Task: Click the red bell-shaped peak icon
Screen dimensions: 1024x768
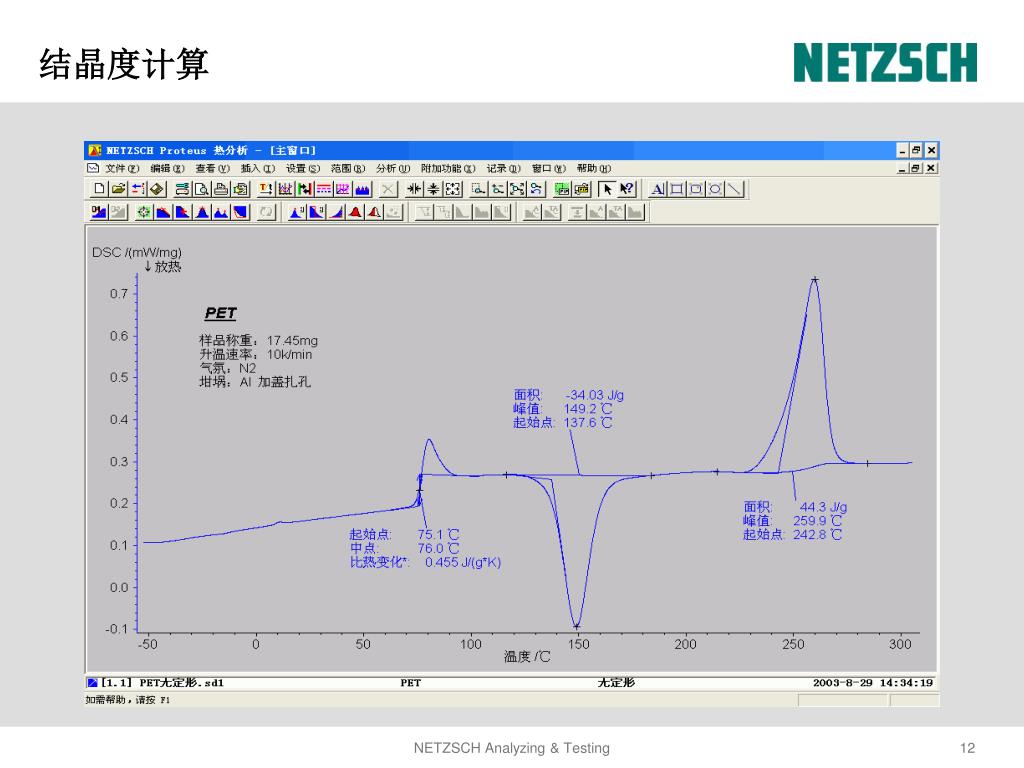Action: point(355,212)
